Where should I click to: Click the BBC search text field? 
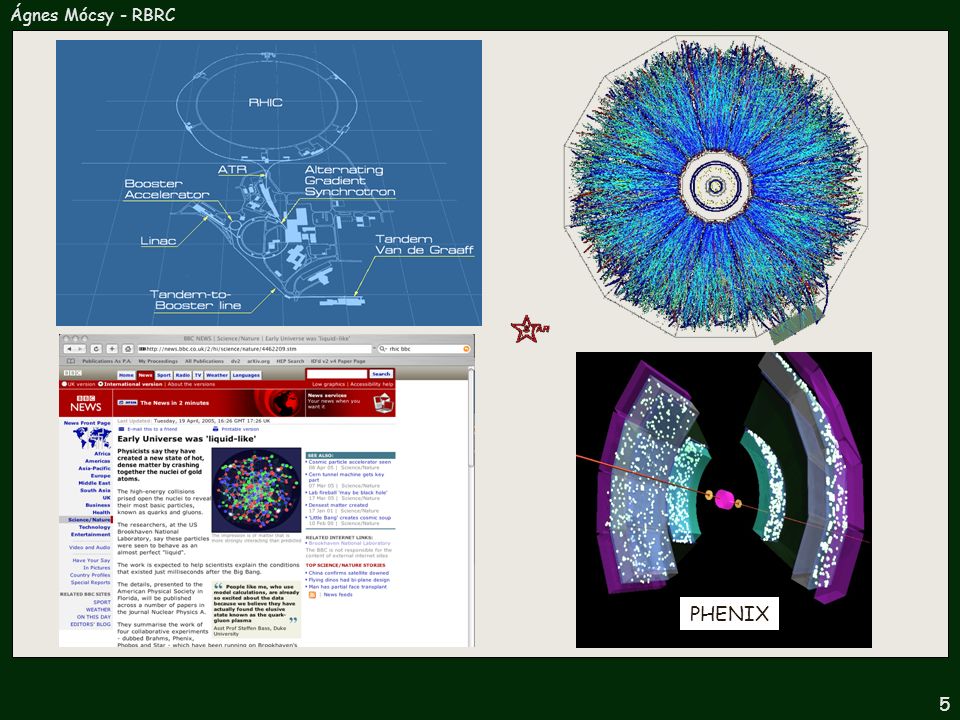tap(337, 373)
